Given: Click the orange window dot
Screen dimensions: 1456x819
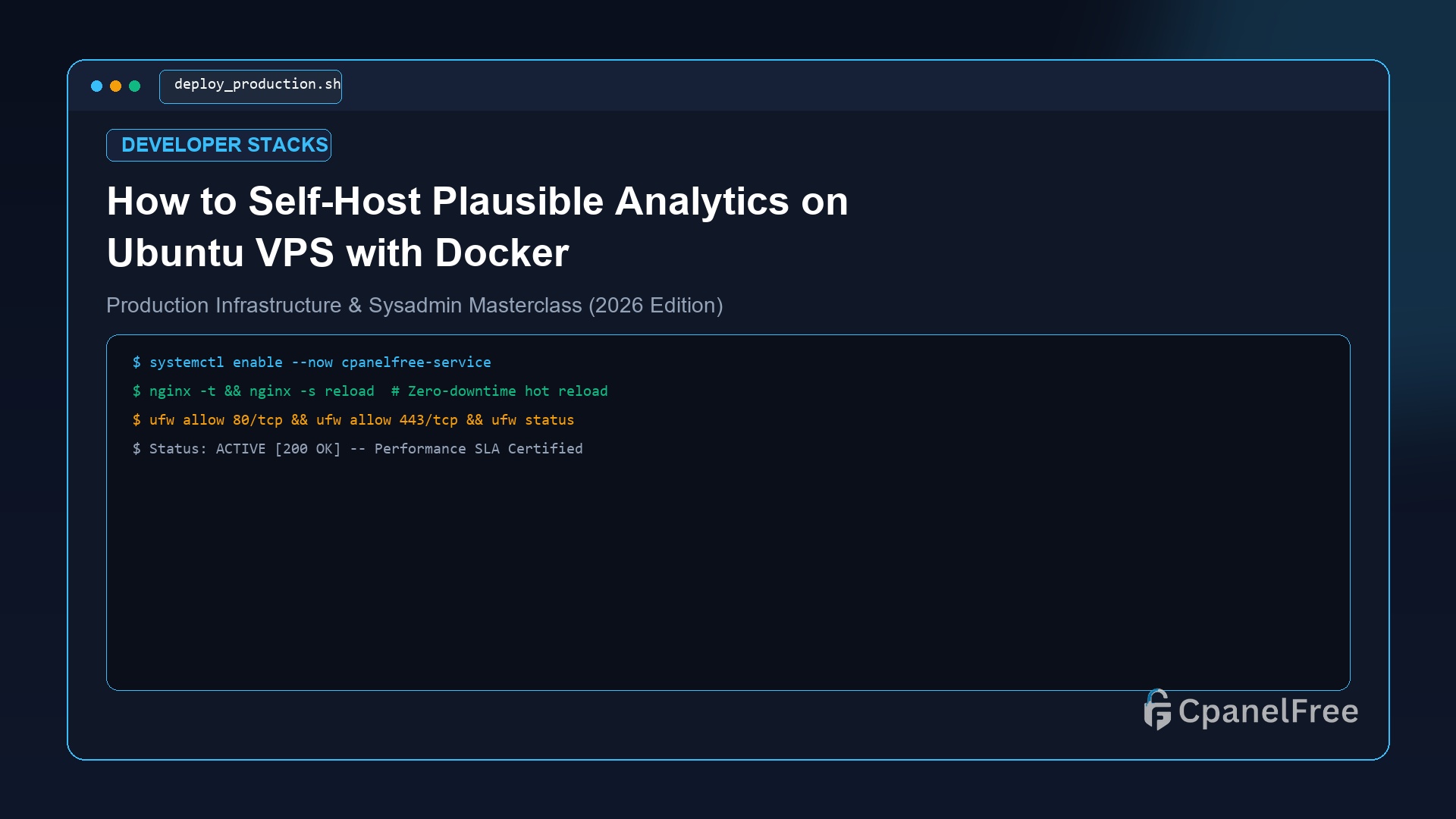Looking at the screenshot, I should coord(115,86).
